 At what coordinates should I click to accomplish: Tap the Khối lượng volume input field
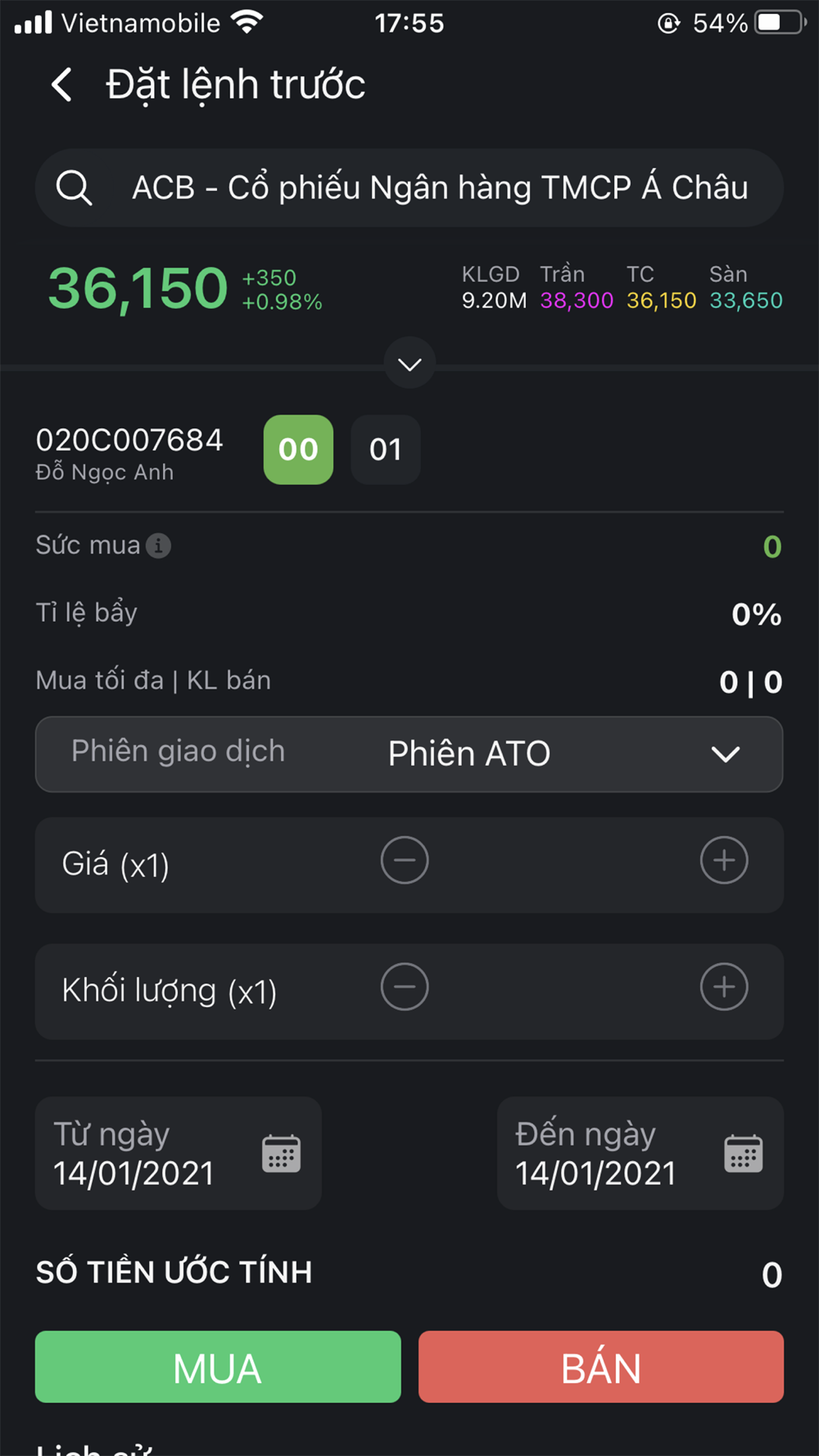(563, 990)
